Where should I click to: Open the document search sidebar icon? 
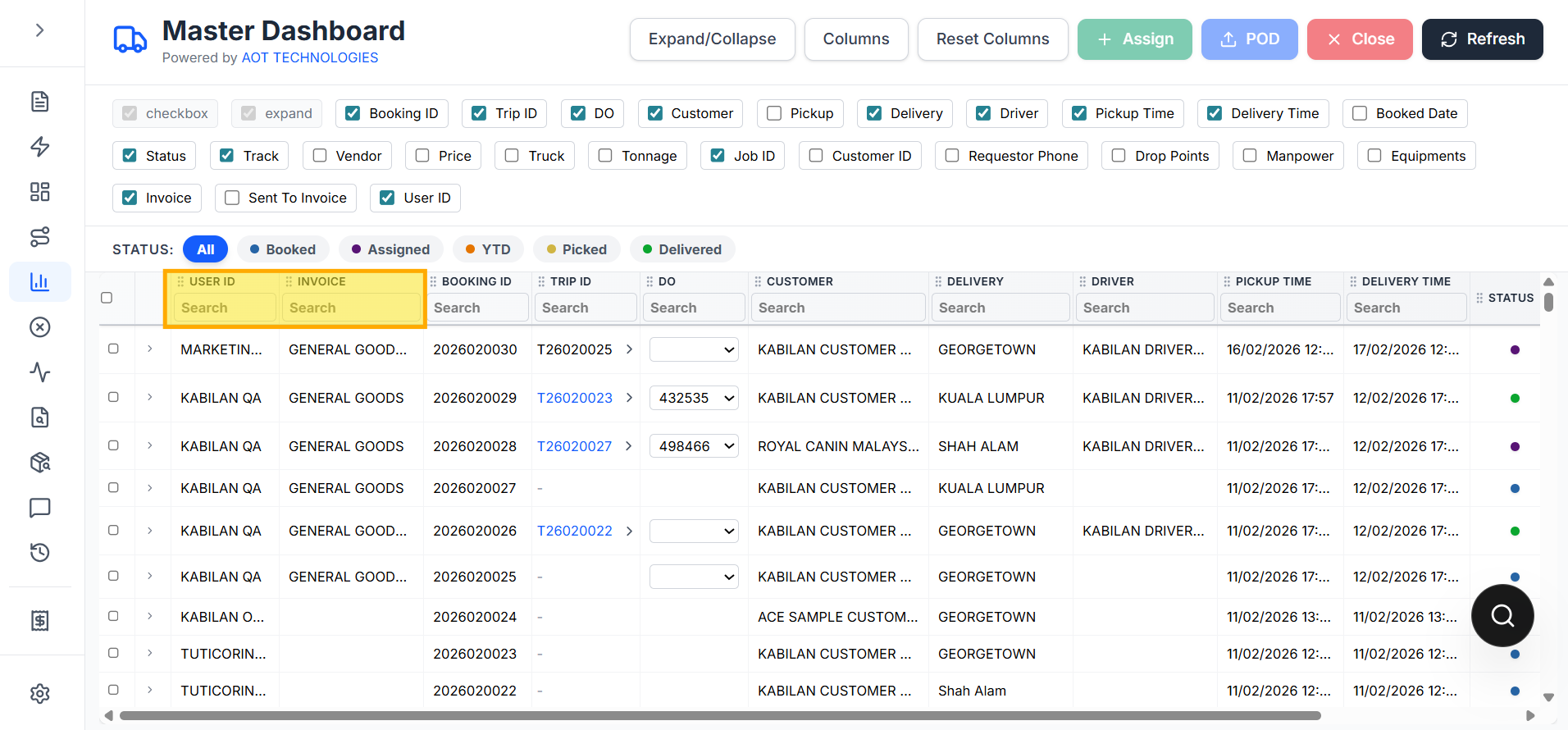[39, 417]
